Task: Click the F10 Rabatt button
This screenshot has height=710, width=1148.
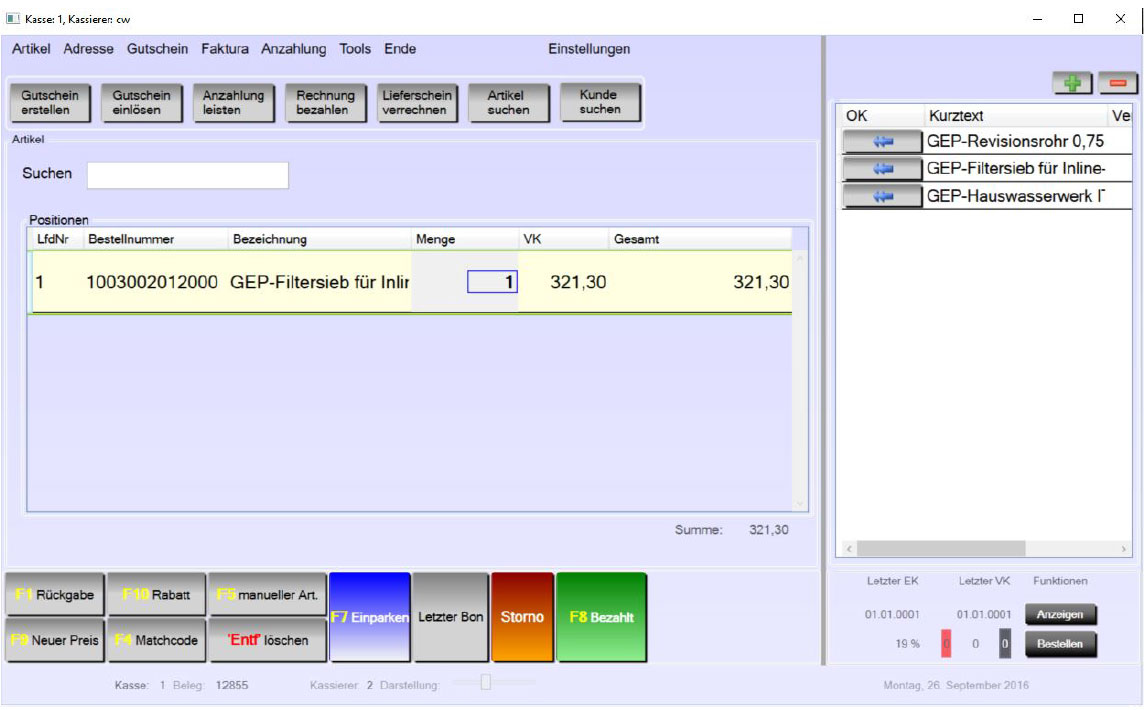Action: click(x=156, y=595)
